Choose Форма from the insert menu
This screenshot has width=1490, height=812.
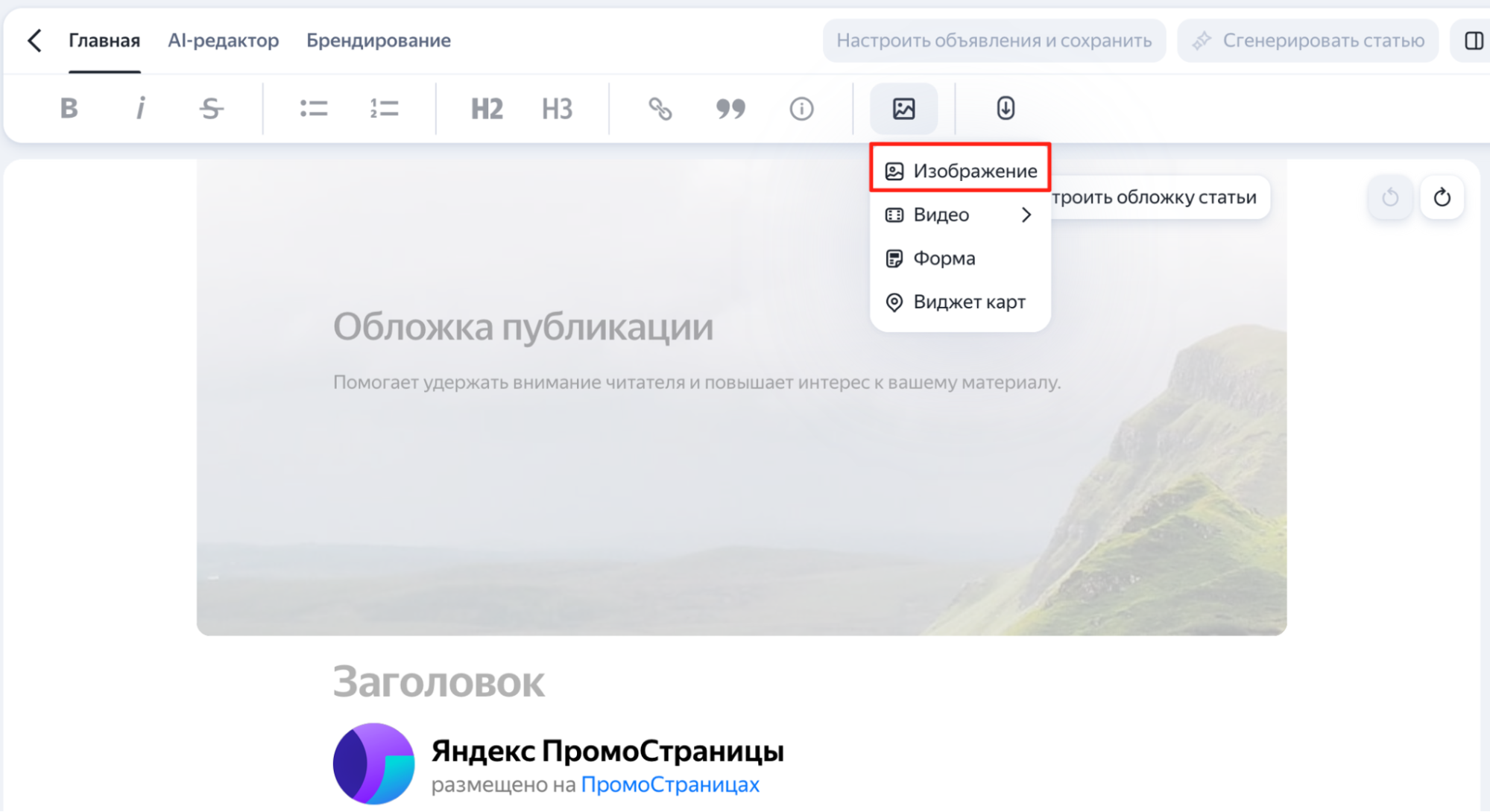click(x=960, y=258)
